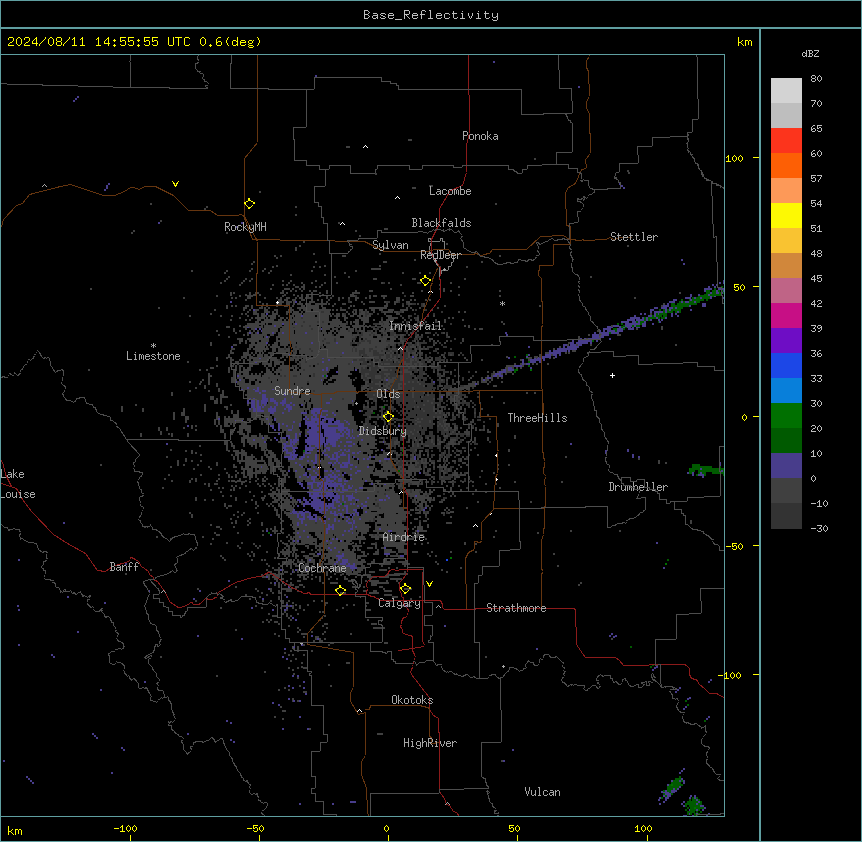Click the yellow V marker east of Calgary
The height and width of the screenshot is (842, 862).
click(429, 584)
